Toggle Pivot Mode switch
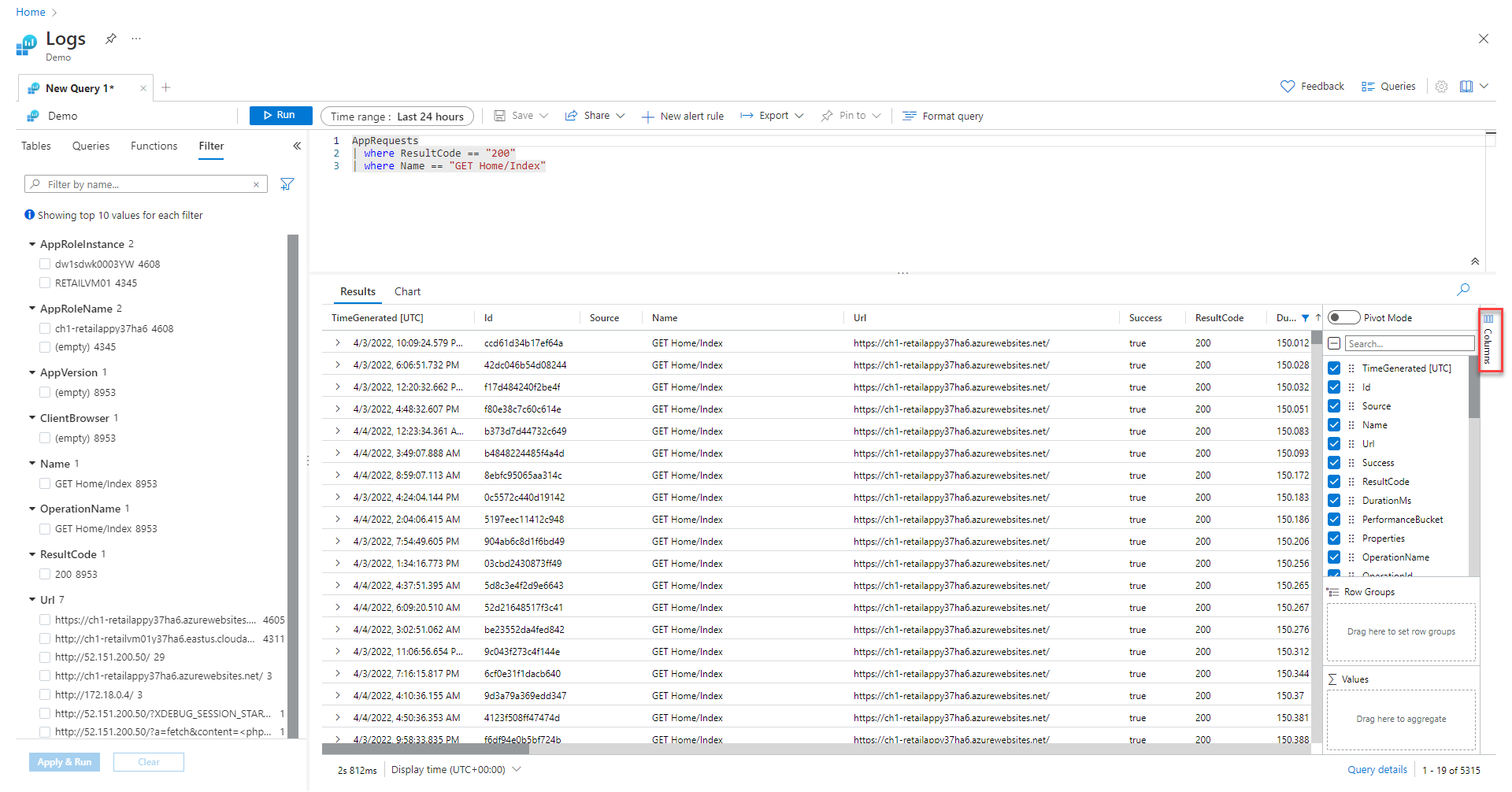This screenshot has width=1512, height=792. click(1343, 317)
